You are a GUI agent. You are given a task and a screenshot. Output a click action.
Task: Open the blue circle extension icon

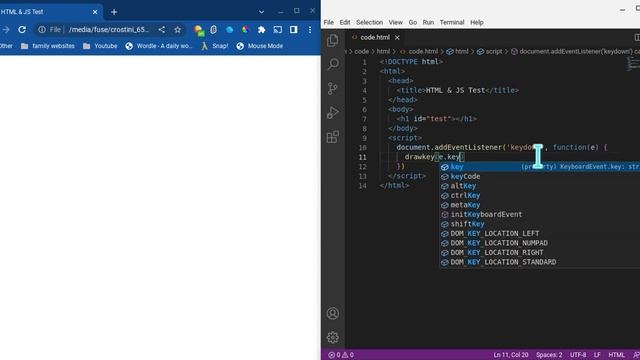229,29
